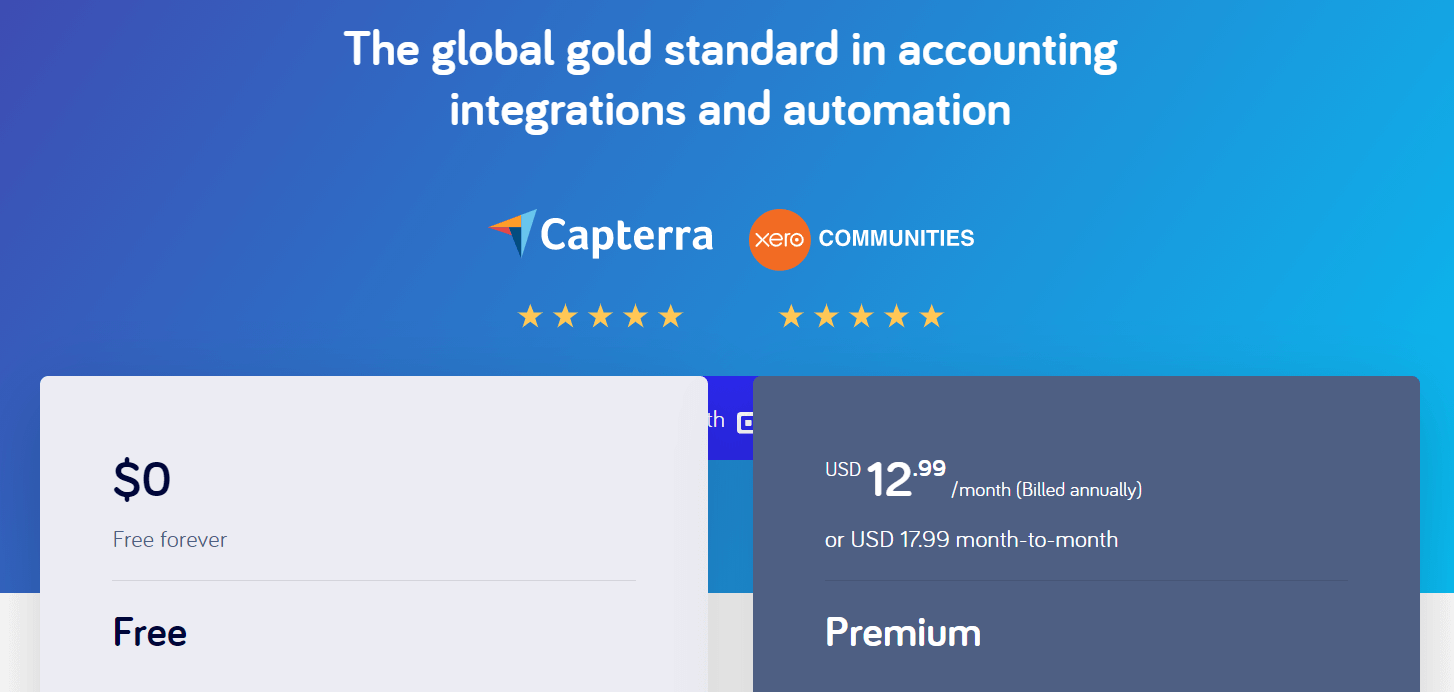Click the white square icon in blue banner
1454x692 pixels.
tap(745, 422)
